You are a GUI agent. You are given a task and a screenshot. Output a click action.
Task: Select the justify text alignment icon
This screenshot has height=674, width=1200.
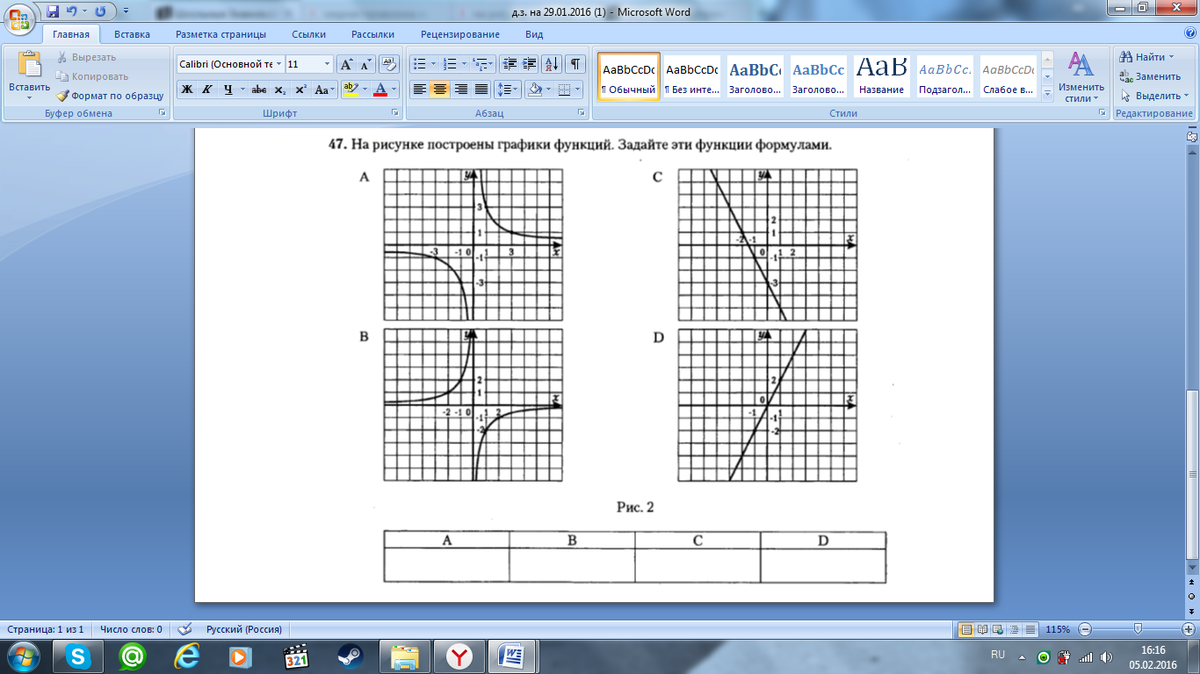(481, 89)
